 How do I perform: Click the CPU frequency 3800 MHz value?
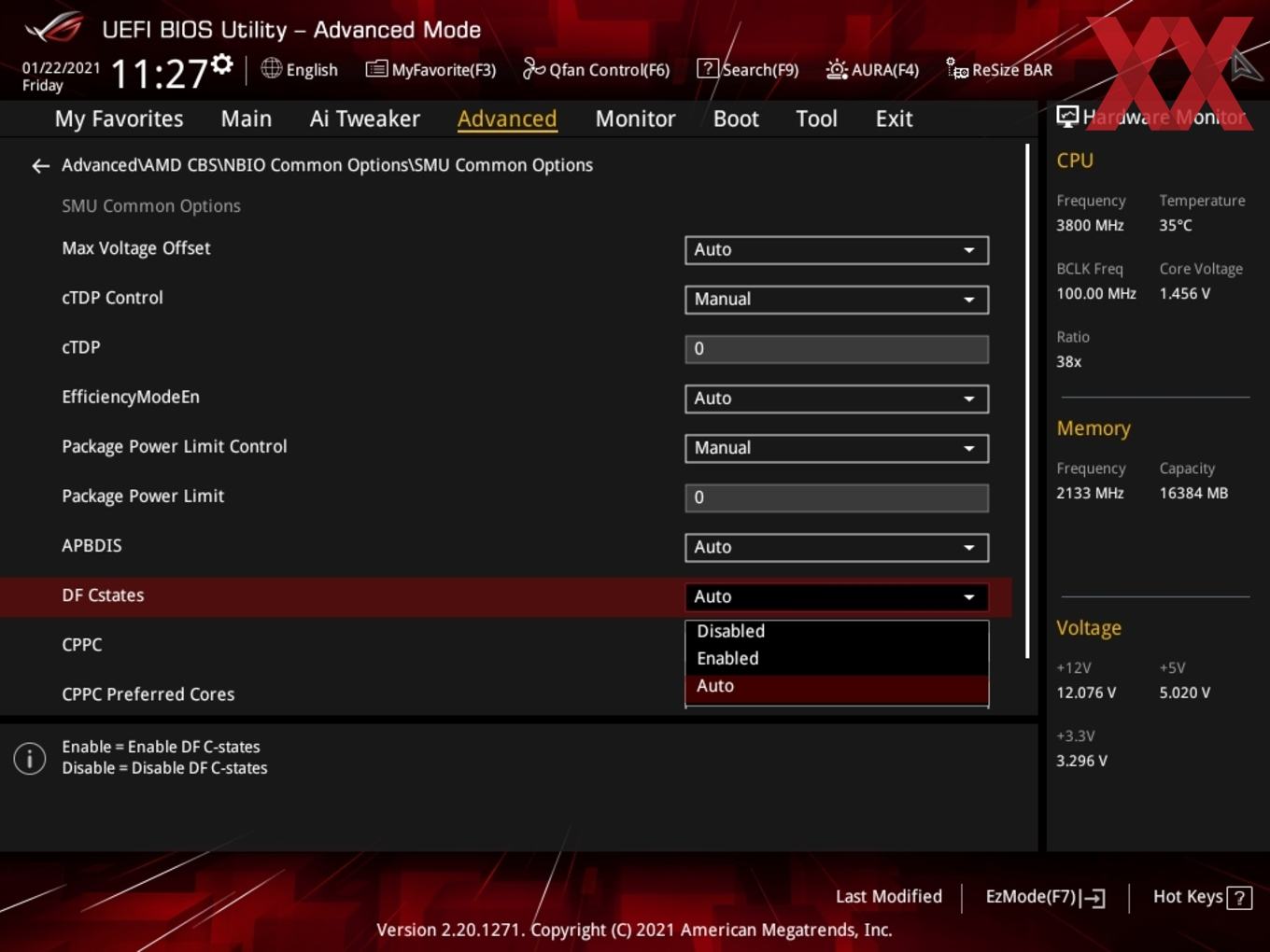click(1090, 226)
